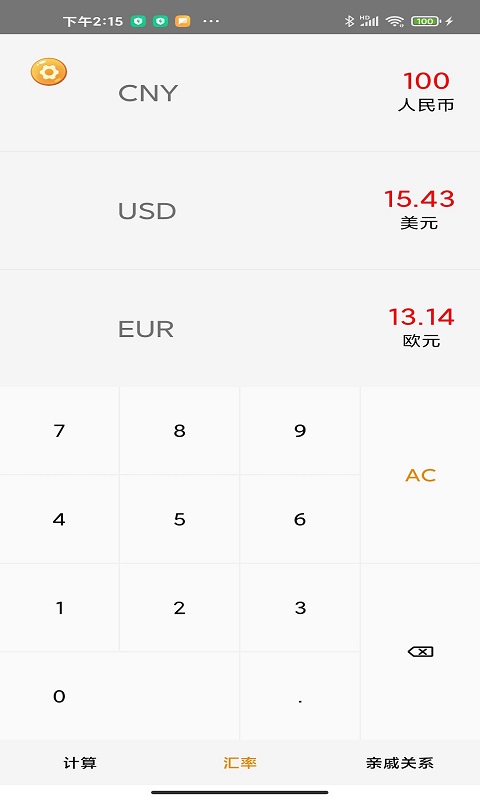
Task: Tap the decimal point key
Action: [x=300, y=696]
